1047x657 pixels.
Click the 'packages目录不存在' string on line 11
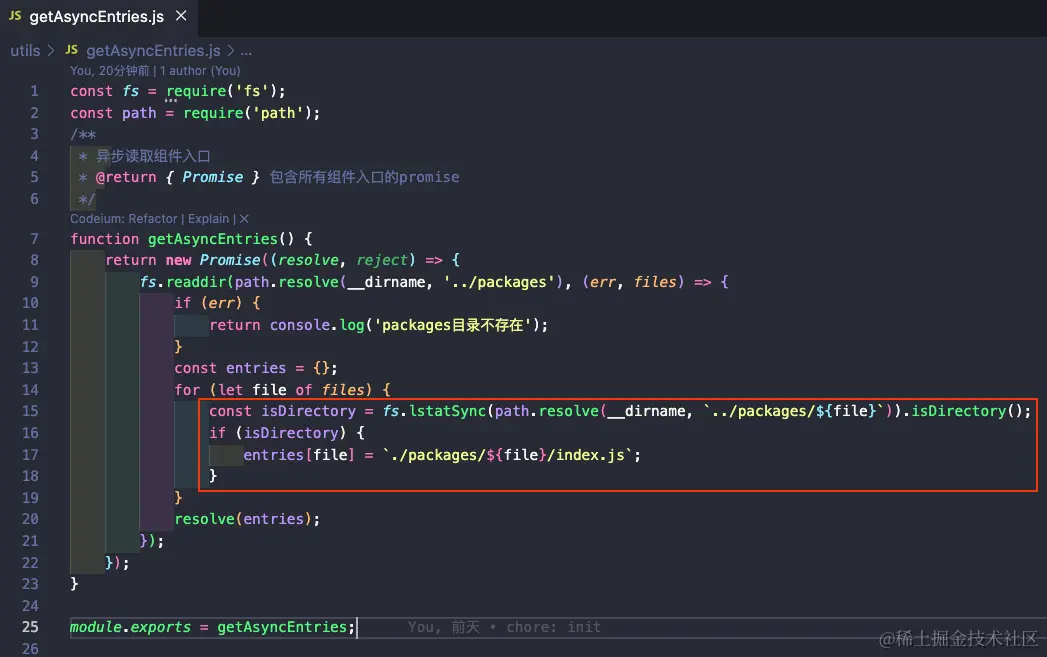(x=453, y=325)
